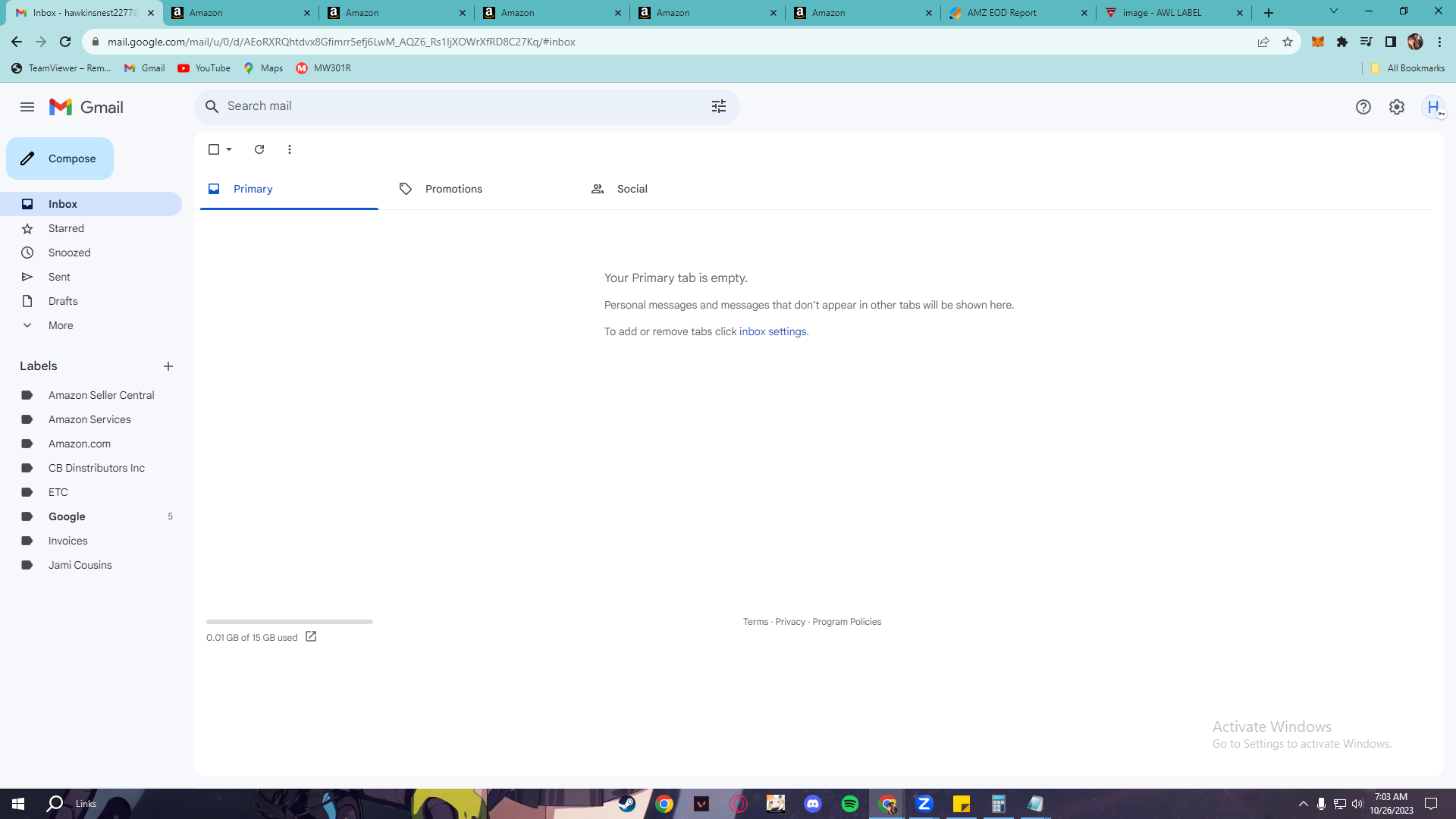Switch to the Primary tab
This screenshot has height=819, width=1456.
pos(289,189)
